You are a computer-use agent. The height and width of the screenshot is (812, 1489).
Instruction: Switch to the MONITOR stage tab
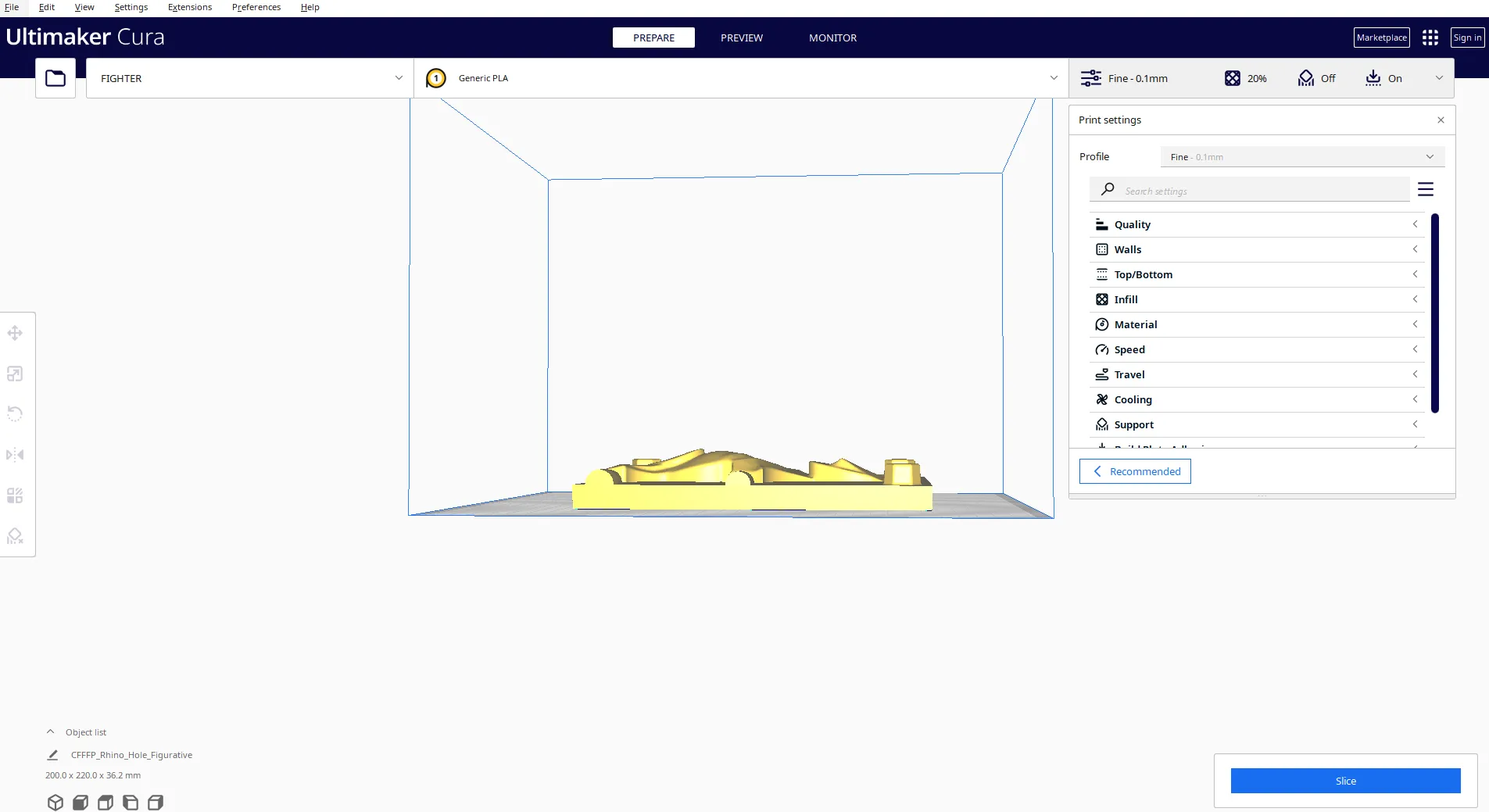[832, 38]
